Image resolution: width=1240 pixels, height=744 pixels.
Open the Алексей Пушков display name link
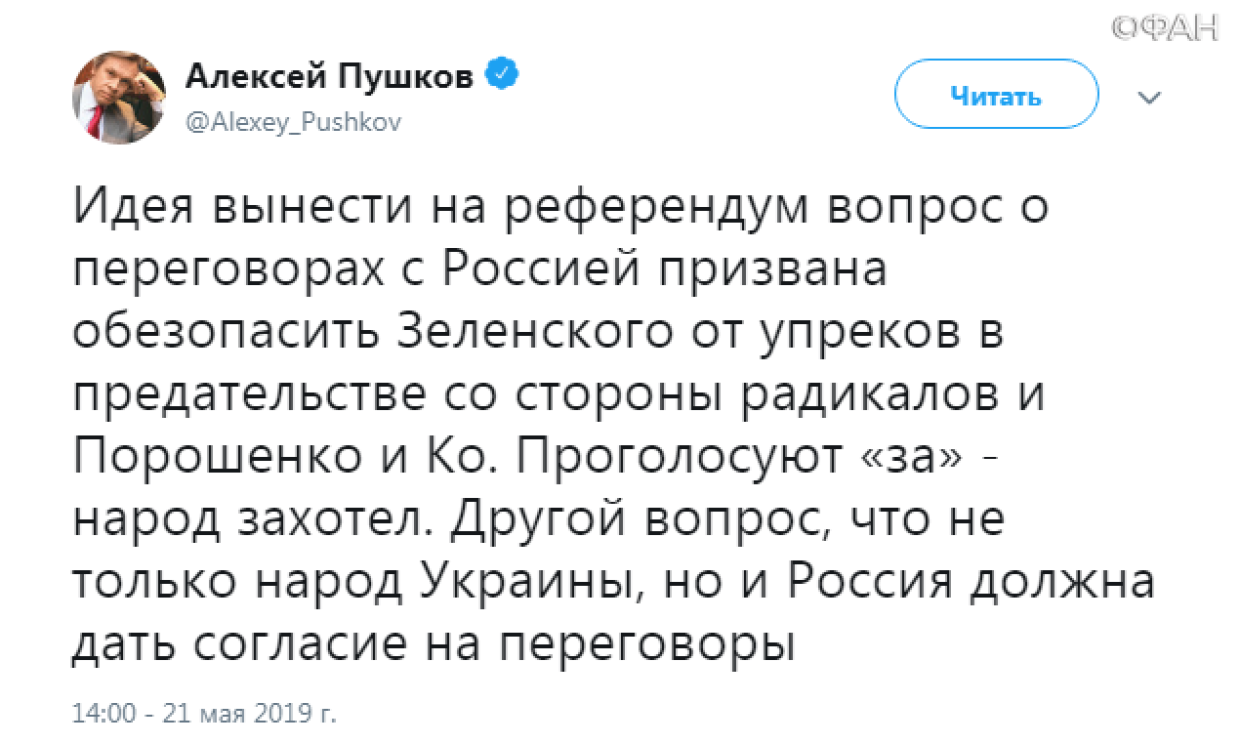click(330, 77)
